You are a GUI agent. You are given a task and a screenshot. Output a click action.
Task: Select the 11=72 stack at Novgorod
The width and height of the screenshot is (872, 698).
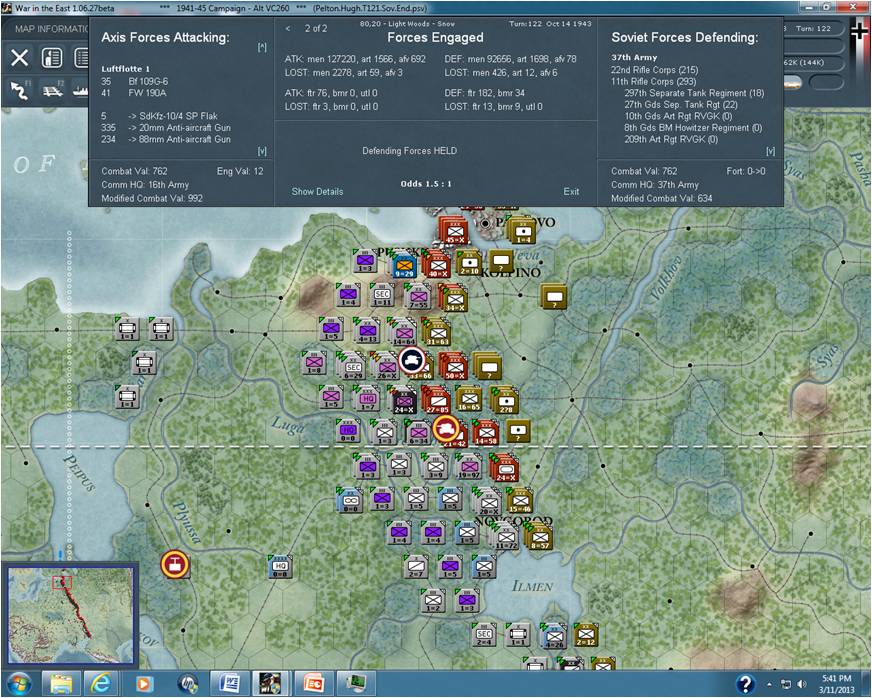[x=505, y=536]
